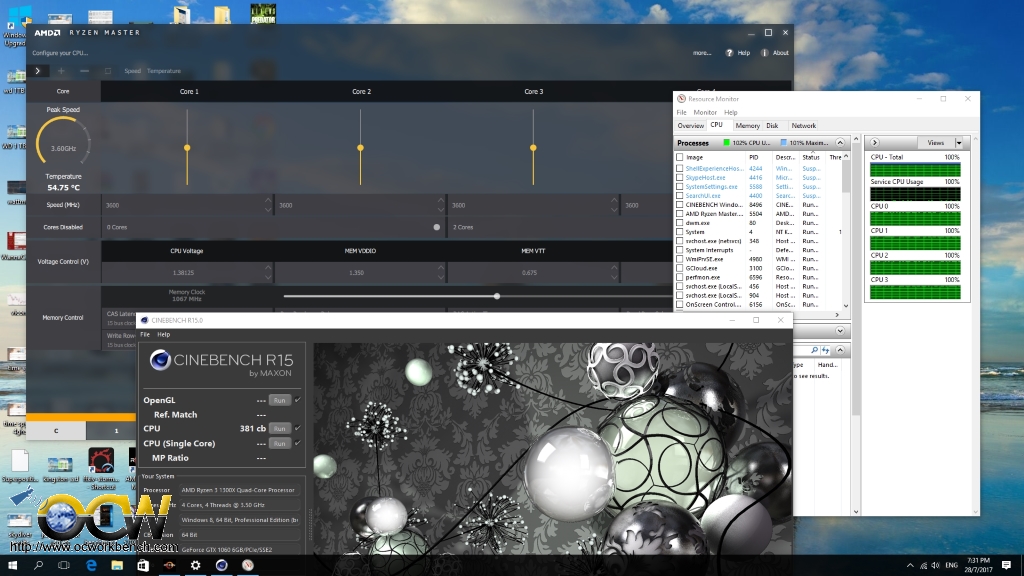Select profile tab C in Ryzen Master
1024x576 pixels.
[56, 430]
